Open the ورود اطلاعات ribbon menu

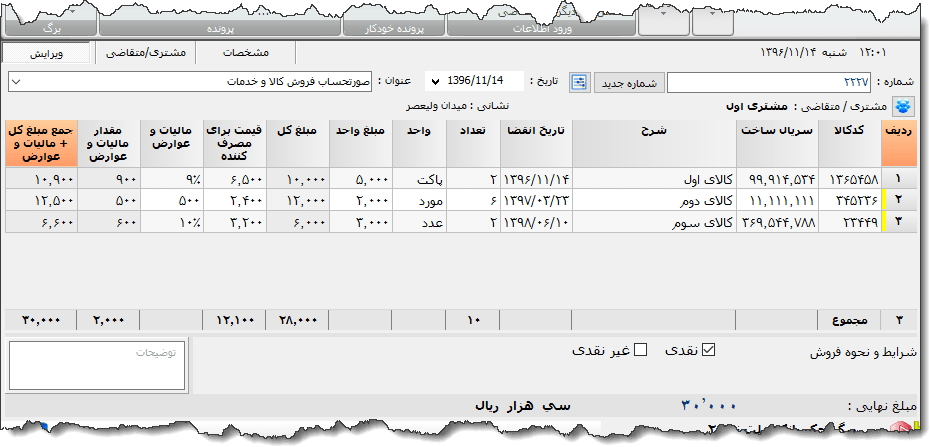pyautogui.click(x=544, y=28)
